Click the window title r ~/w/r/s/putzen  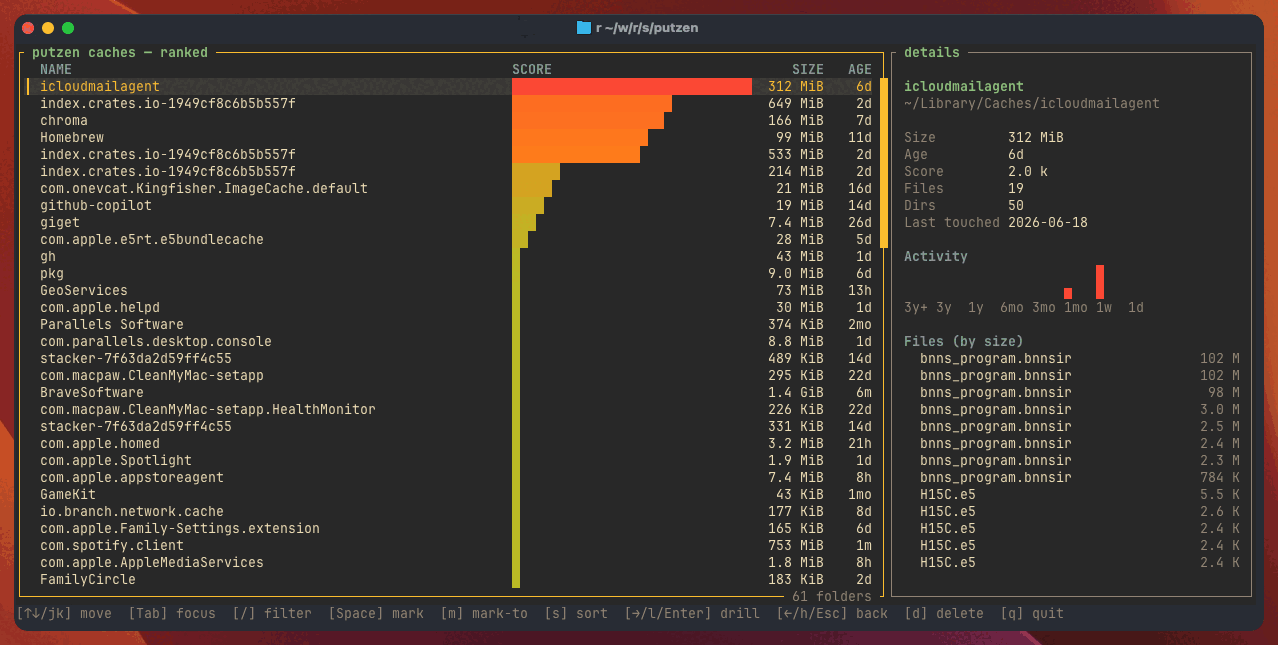click(647, 28)
